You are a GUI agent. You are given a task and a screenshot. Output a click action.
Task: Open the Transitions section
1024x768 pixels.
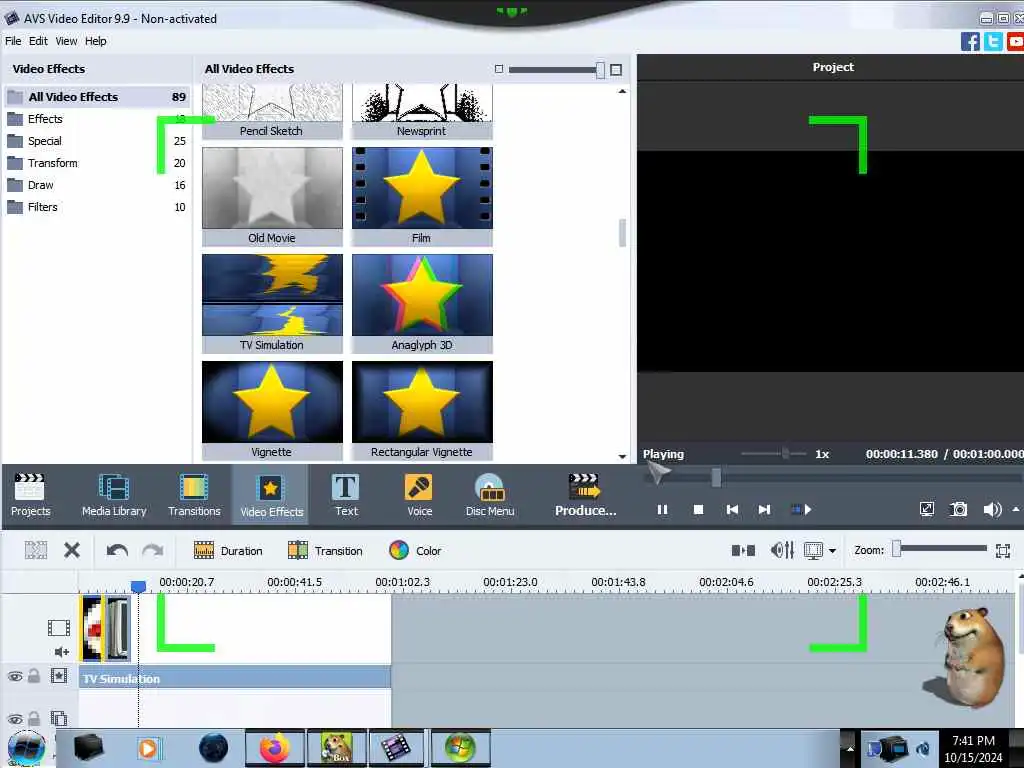click(194, 495)
